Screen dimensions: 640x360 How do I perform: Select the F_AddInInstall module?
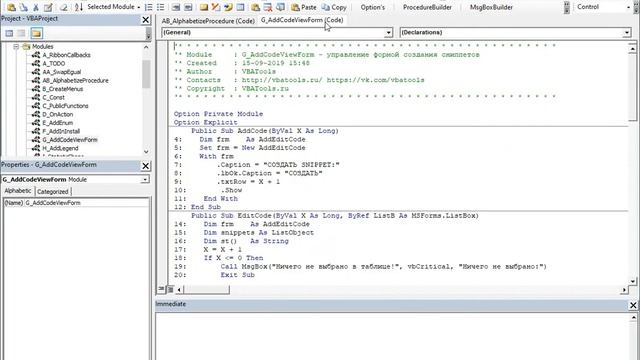[61, 131]
